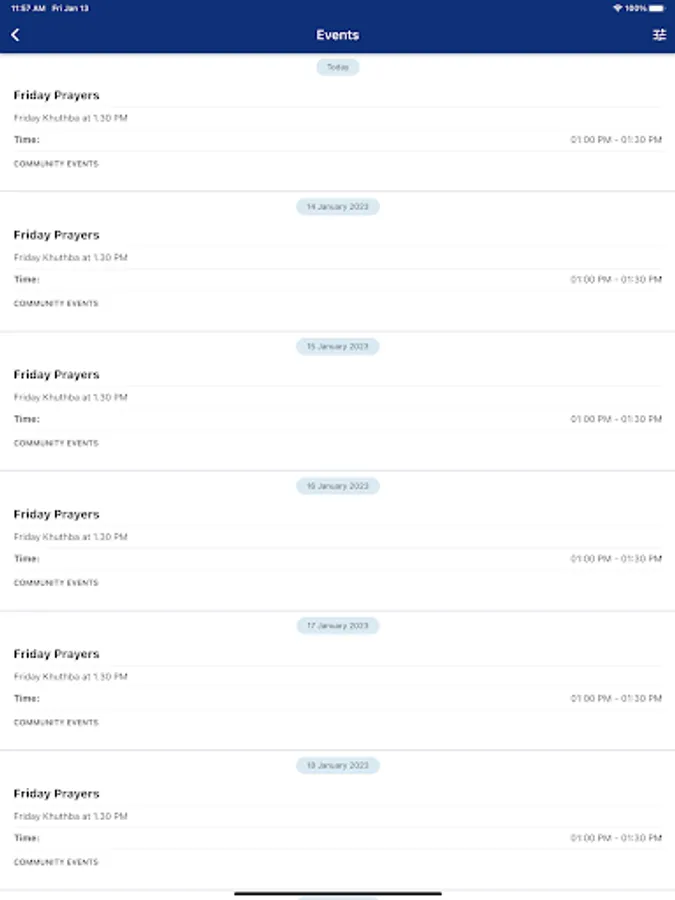Select the 18 January 2023 date badge

point(338,765)
